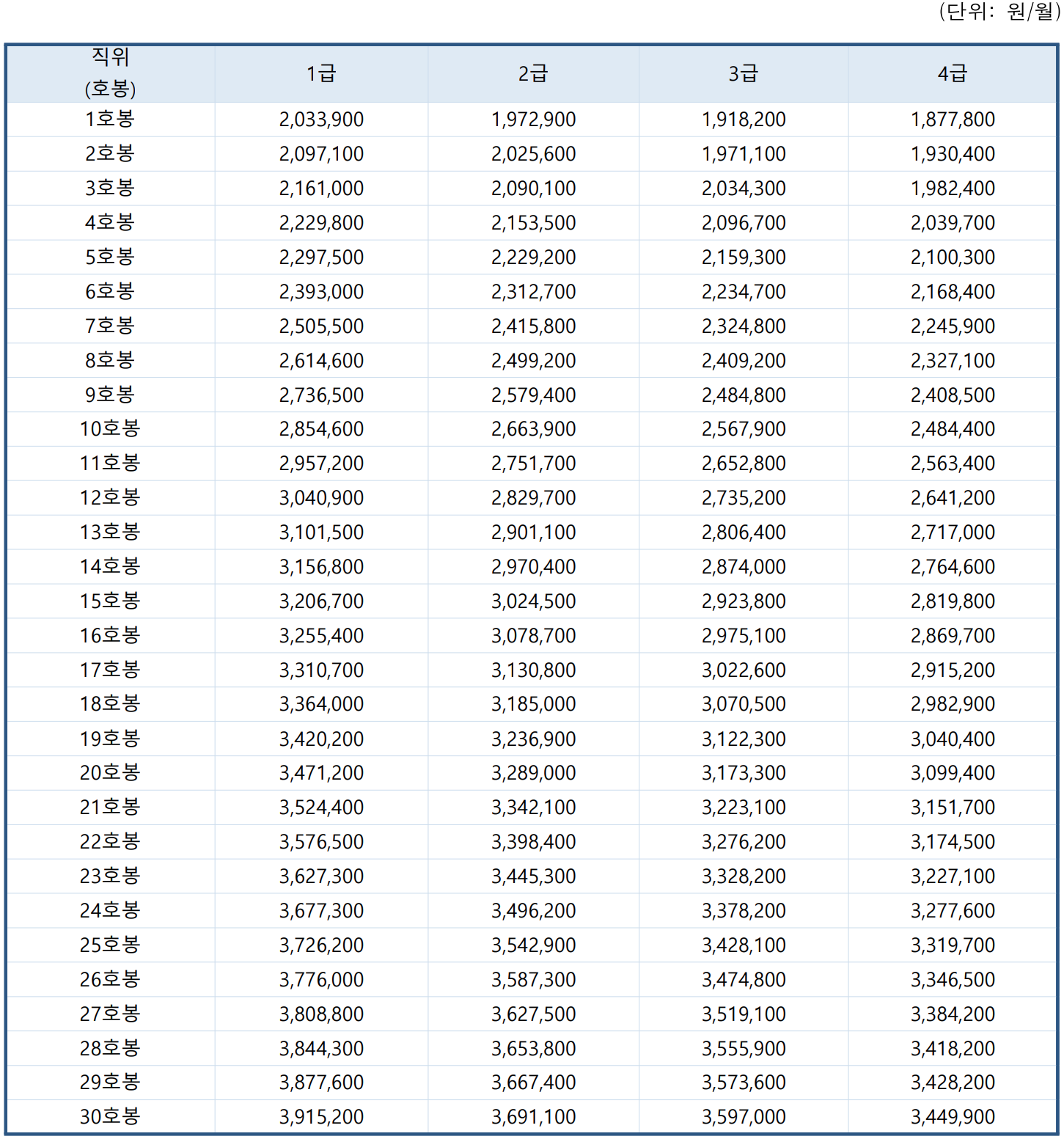Screen dimensions: 1064x1139
Task: Click the cell with 2,409,200
Action: point(744,361)
